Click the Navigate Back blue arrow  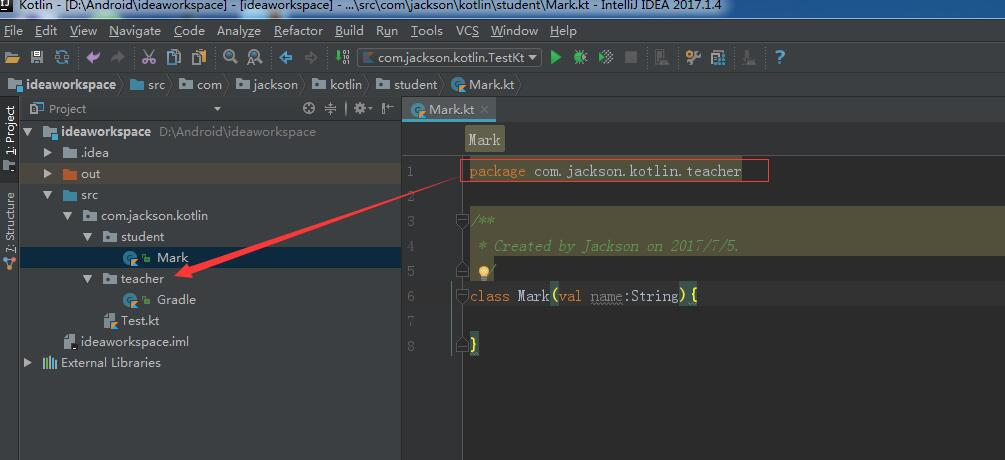[286, 58]
